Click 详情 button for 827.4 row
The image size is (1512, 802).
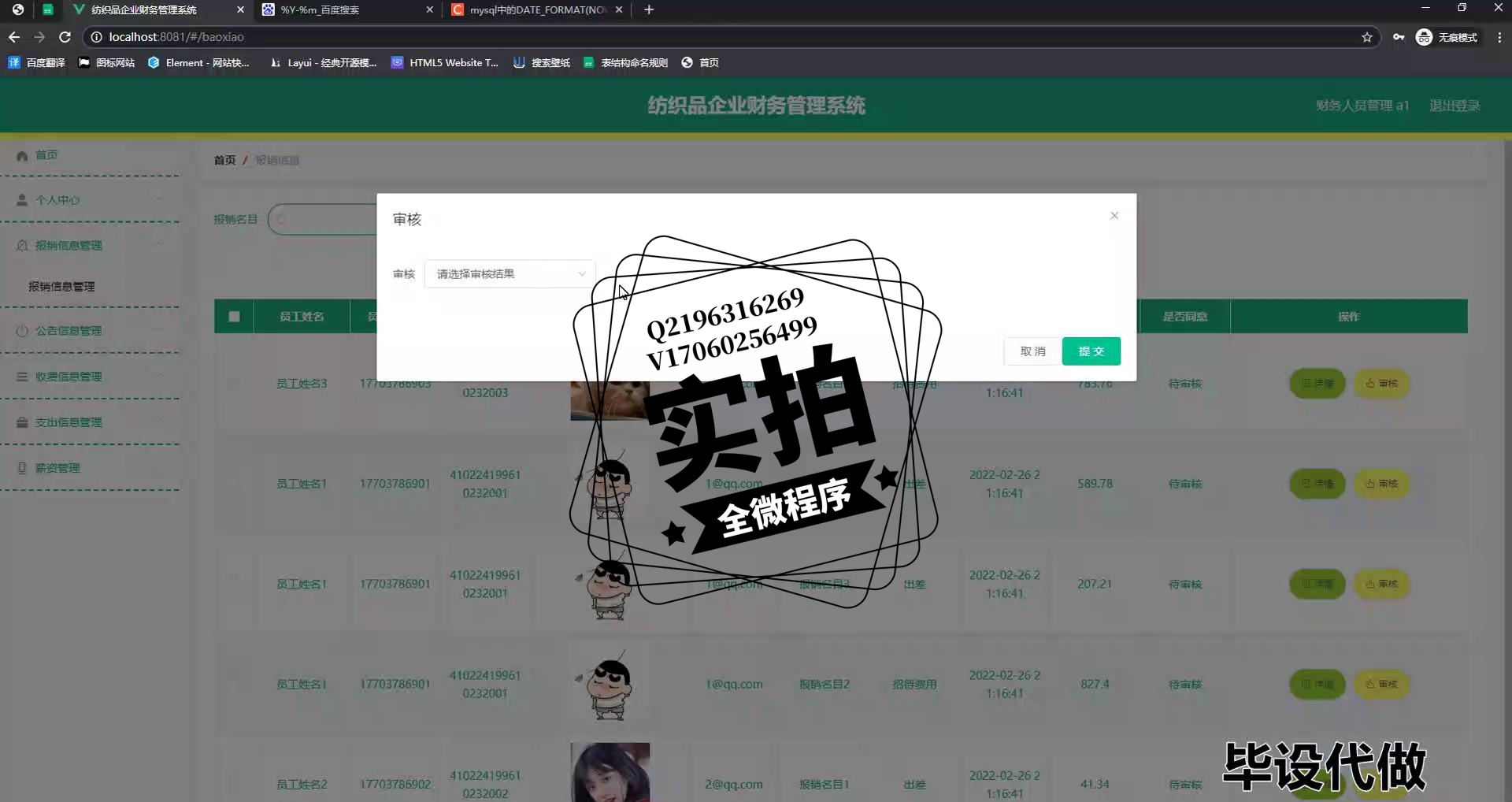[x=1317, y=684]
